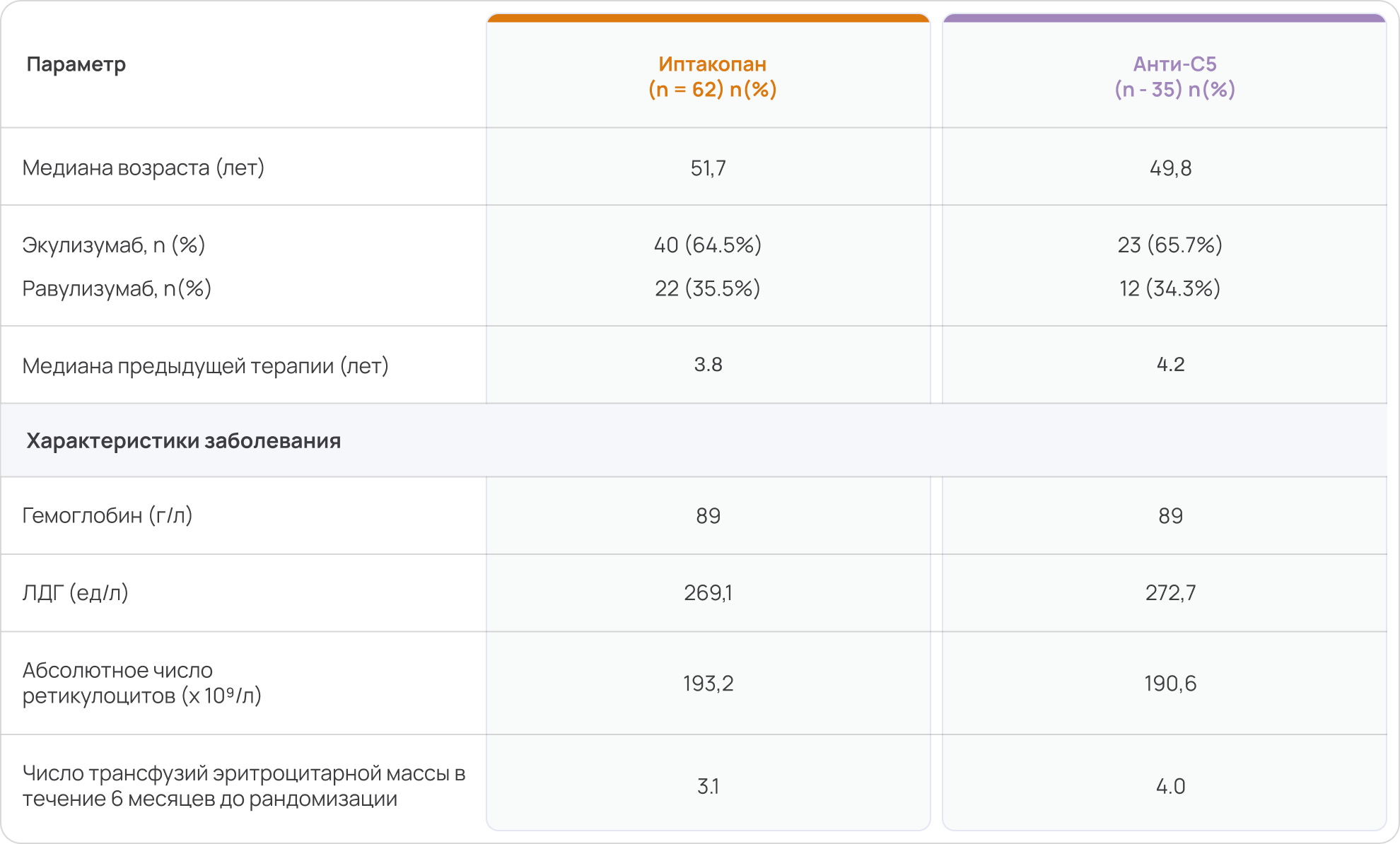The height and width of the screenshot is (844, 1400).
Task: Select the Медиана возраста row label
Action: tap(144, 168)
